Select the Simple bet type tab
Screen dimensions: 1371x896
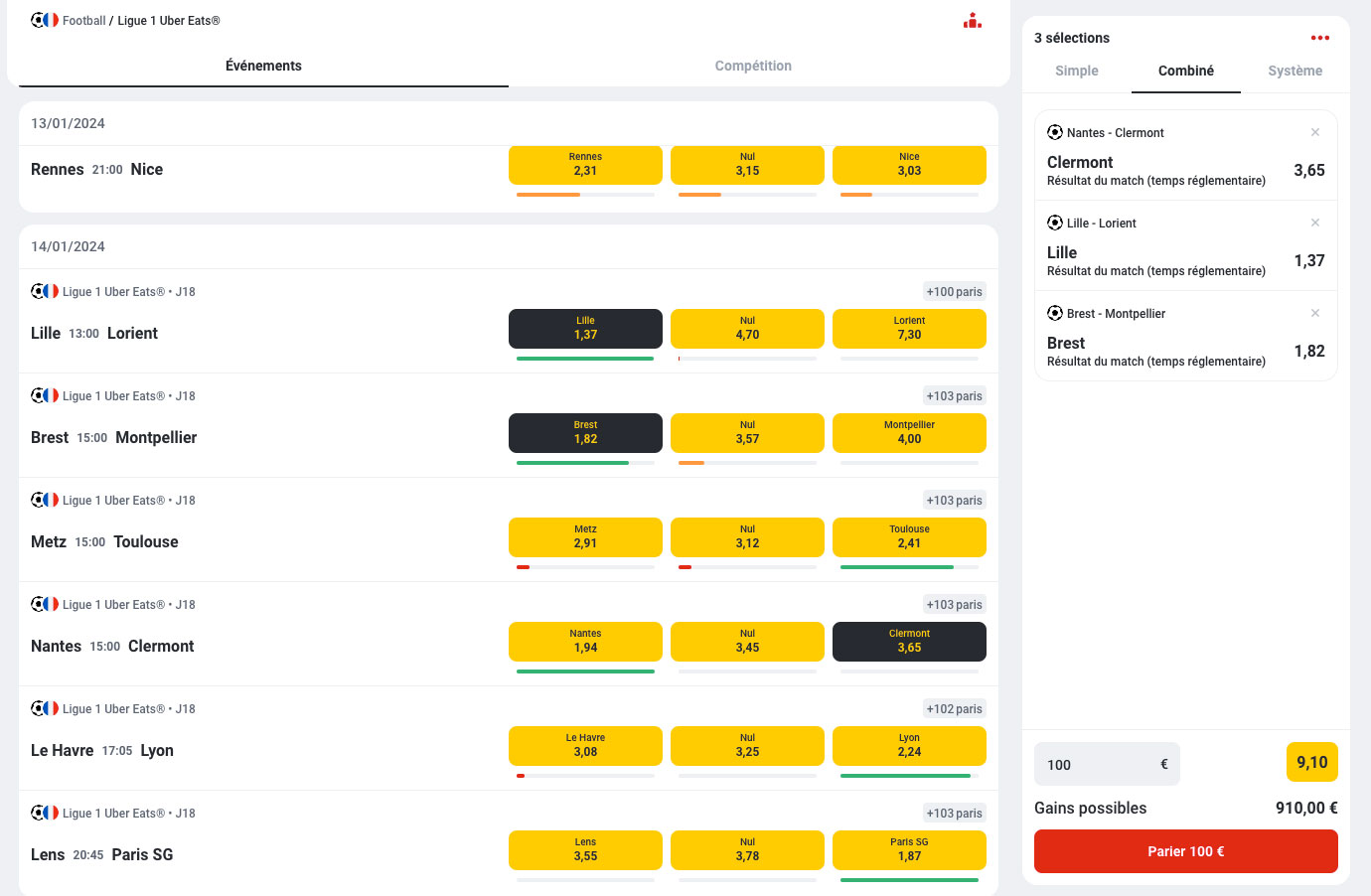pyautogui.click(x=1077, y=71)
